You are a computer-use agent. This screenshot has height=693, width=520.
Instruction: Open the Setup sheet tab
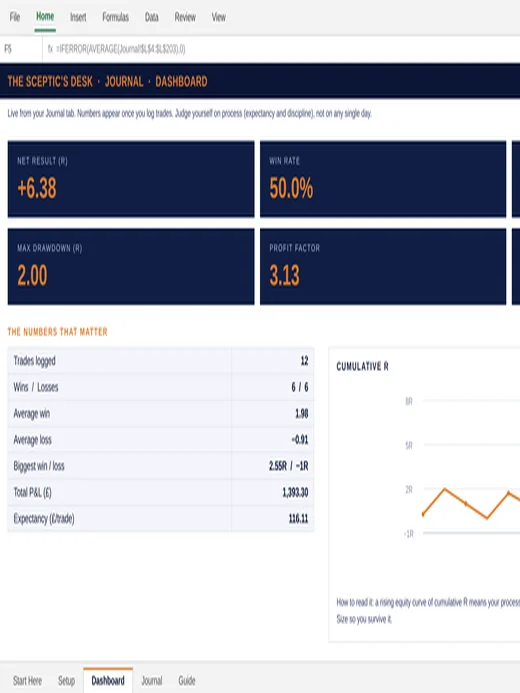66,681
